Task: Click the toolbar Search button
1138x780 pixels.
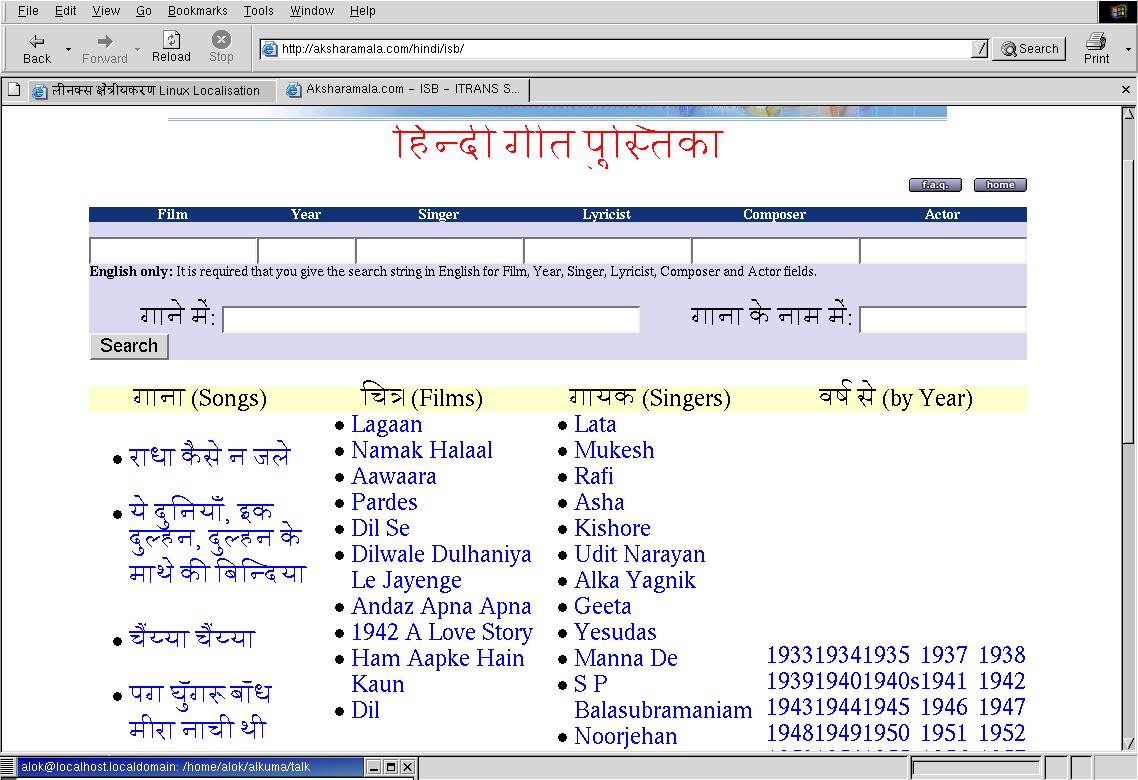Action: click(x=1029, y=49)
